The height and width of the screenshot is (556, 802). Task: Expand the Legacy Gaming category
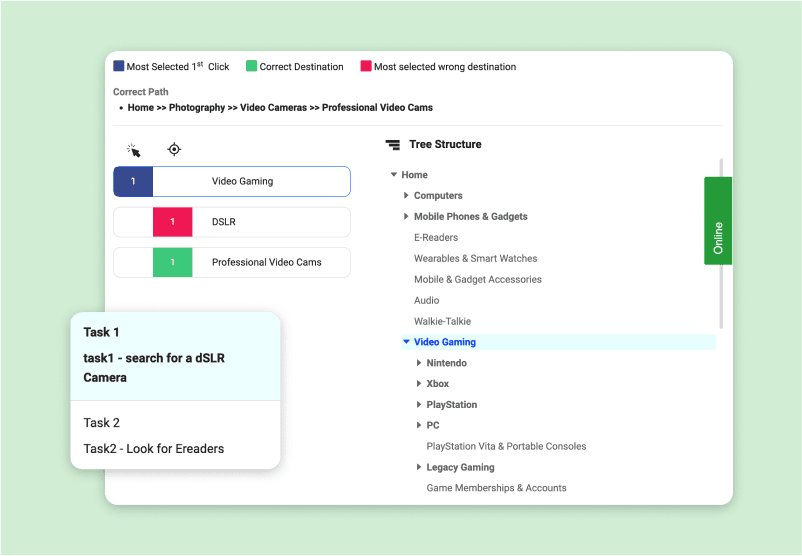[419, 467]
